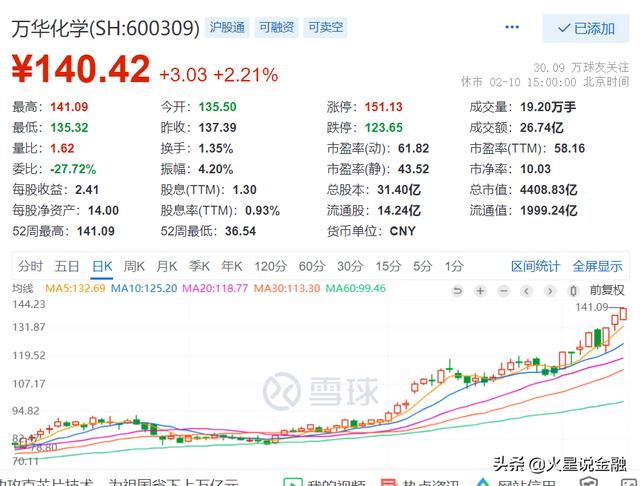This screenshot has height=486, width=640.
Task: Open the 60分 interval chart
Action: click(x=312, y=266)
